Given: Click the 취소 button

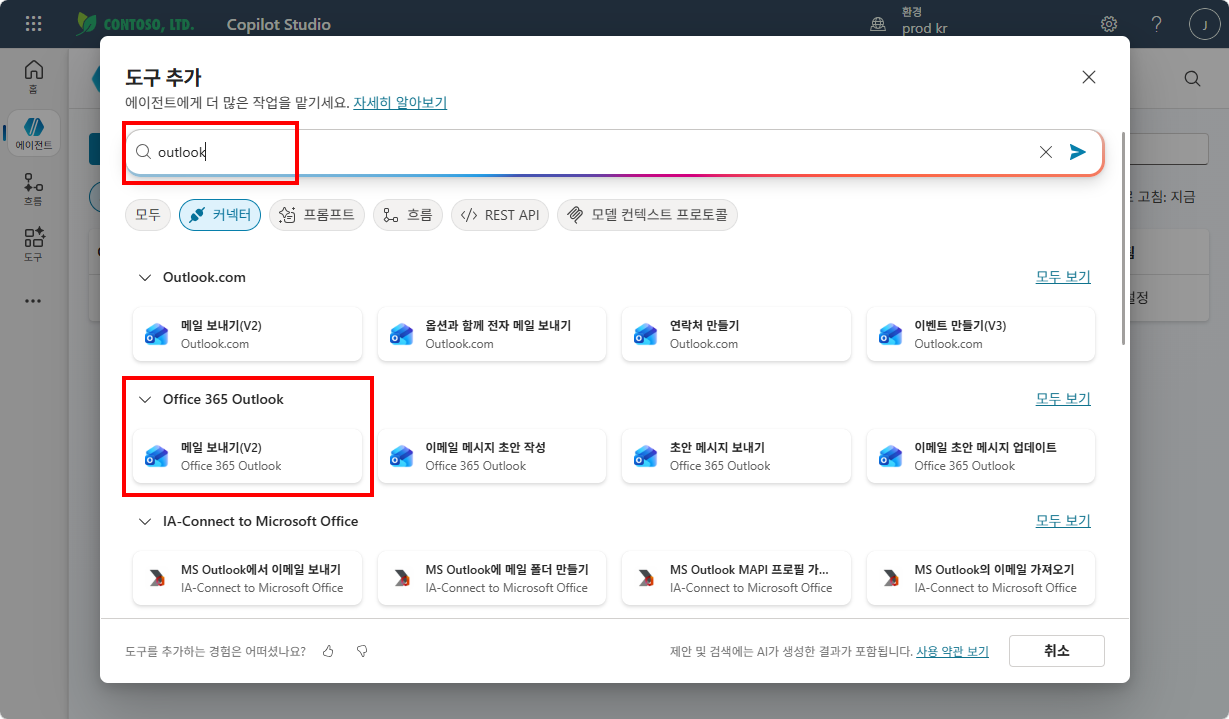Looking at the screenshot, I should point(1057,651).
